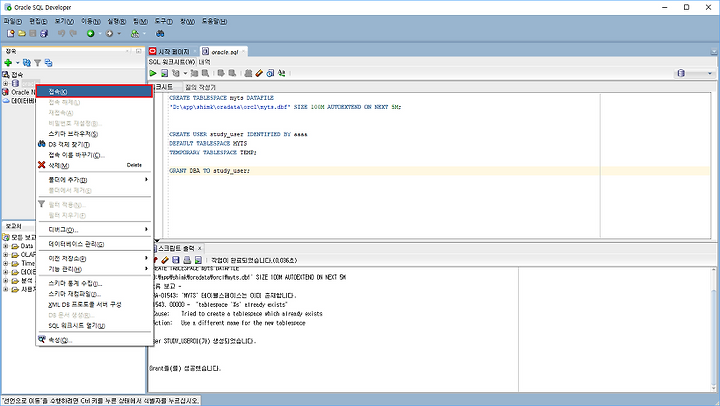
Task: Select '속성' Properties in context menu
Action: tap(94, 340)
